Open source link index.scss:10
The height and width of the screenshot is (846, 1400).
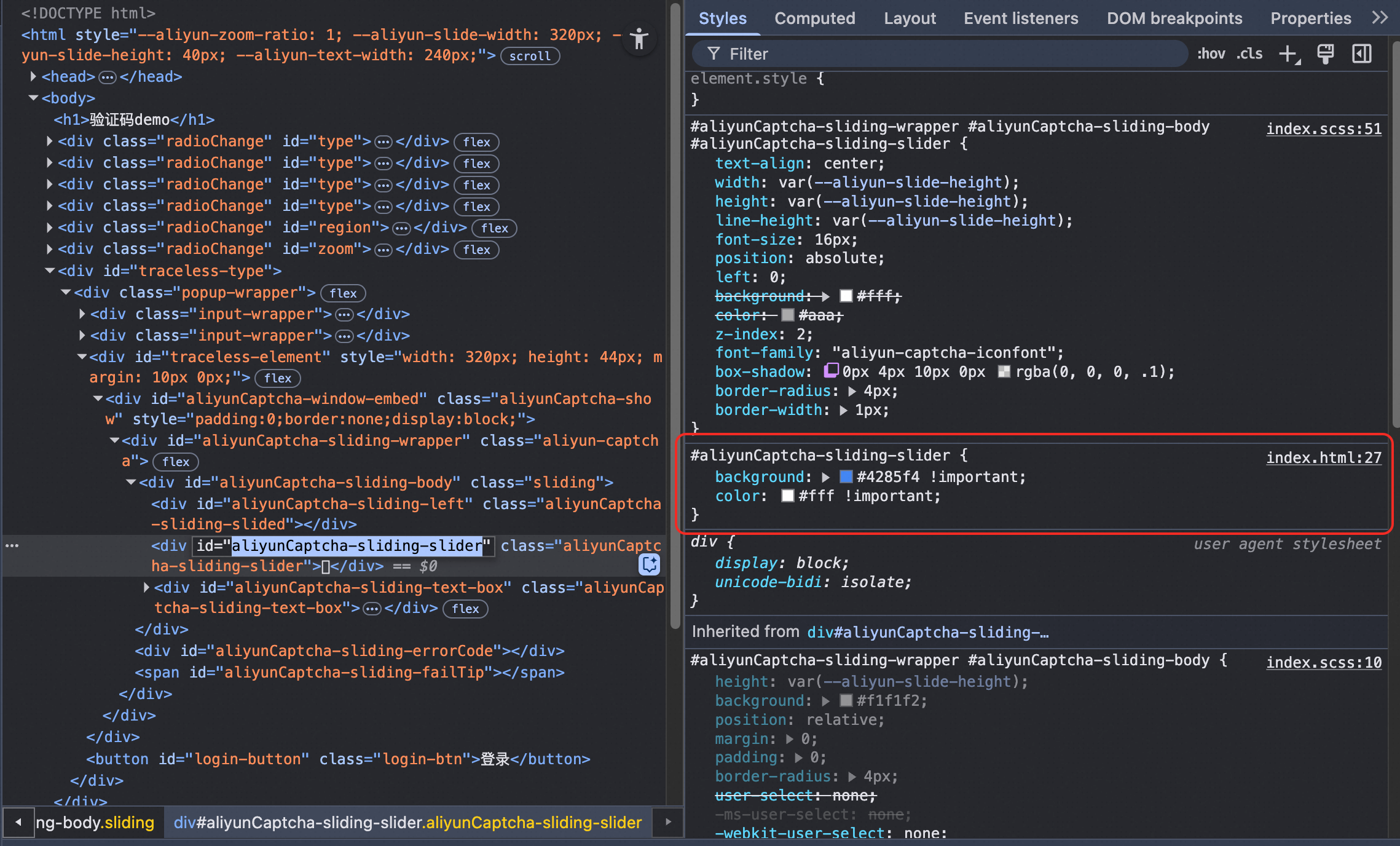pos(1324,662)
